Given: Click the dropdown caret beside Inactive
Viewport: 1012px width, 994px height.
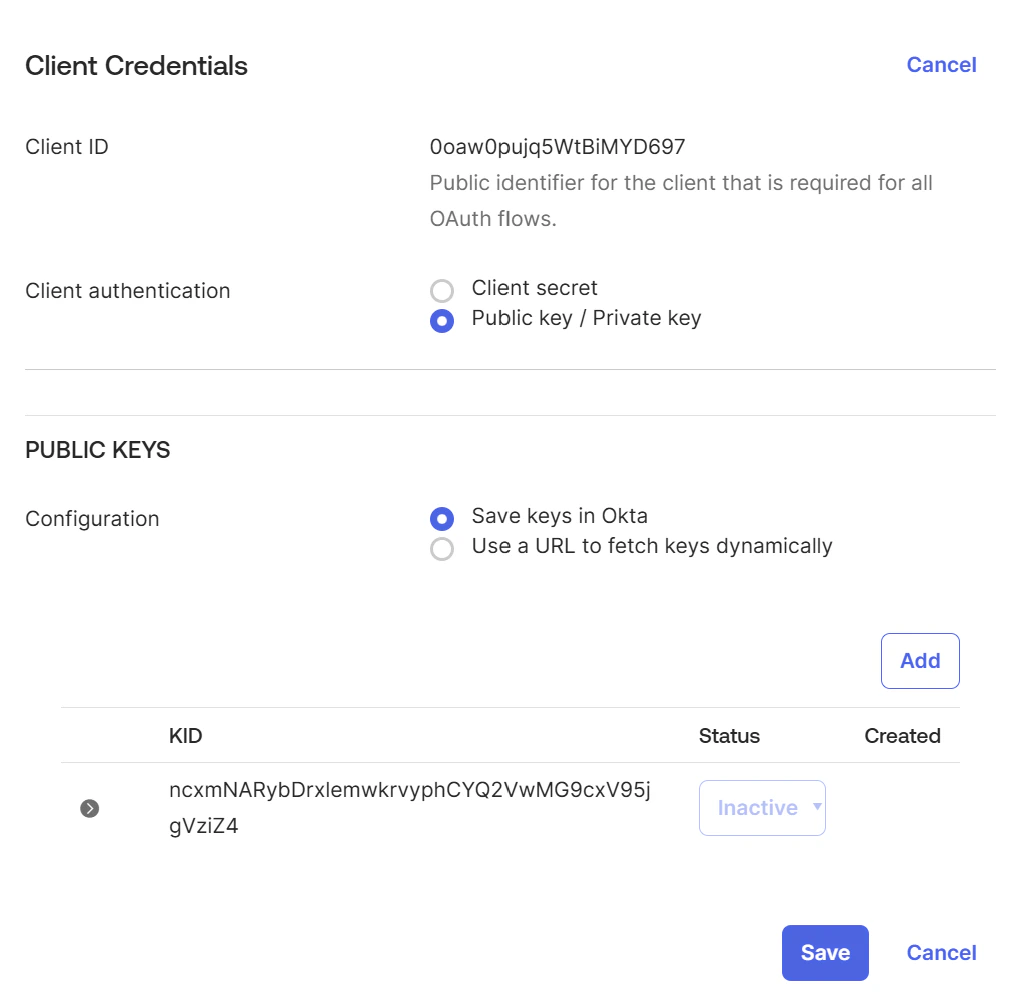Looking at the screenshot, I should coord(816,807).
